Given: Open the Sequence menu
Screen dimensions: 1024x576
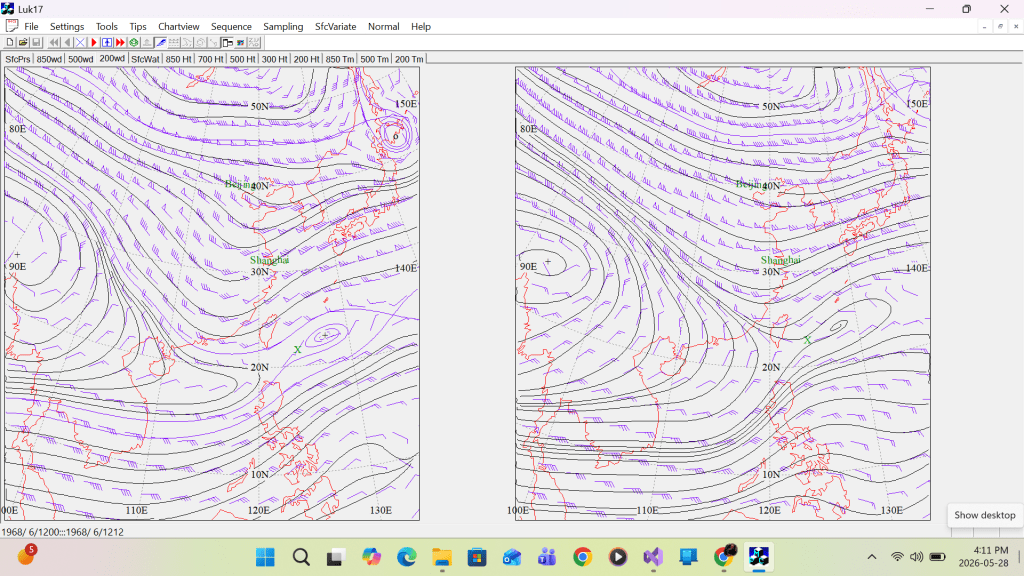Looking at the screenshot, I should click(231, 27).
